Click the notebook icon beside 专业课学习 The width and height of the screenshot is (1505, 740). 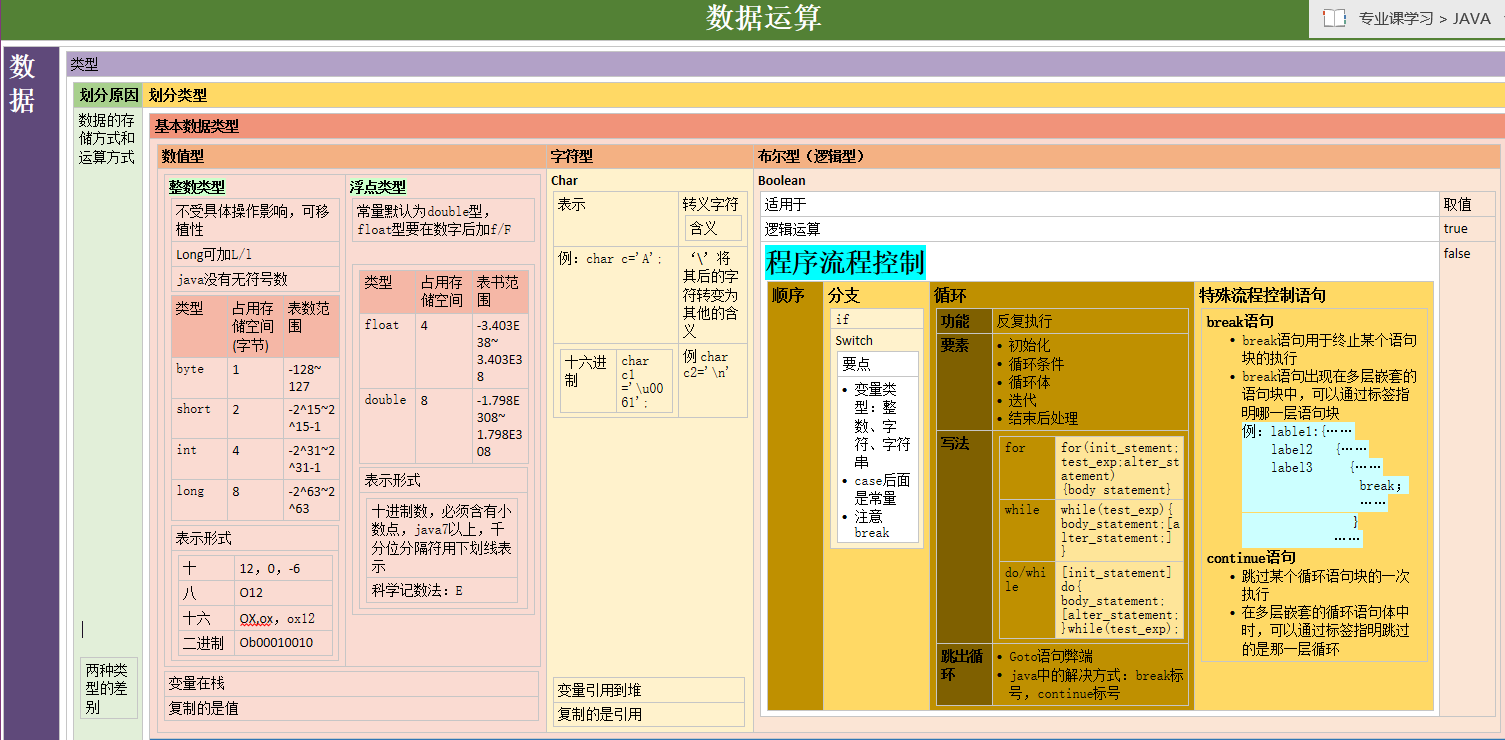click(x=1334, y=18)
